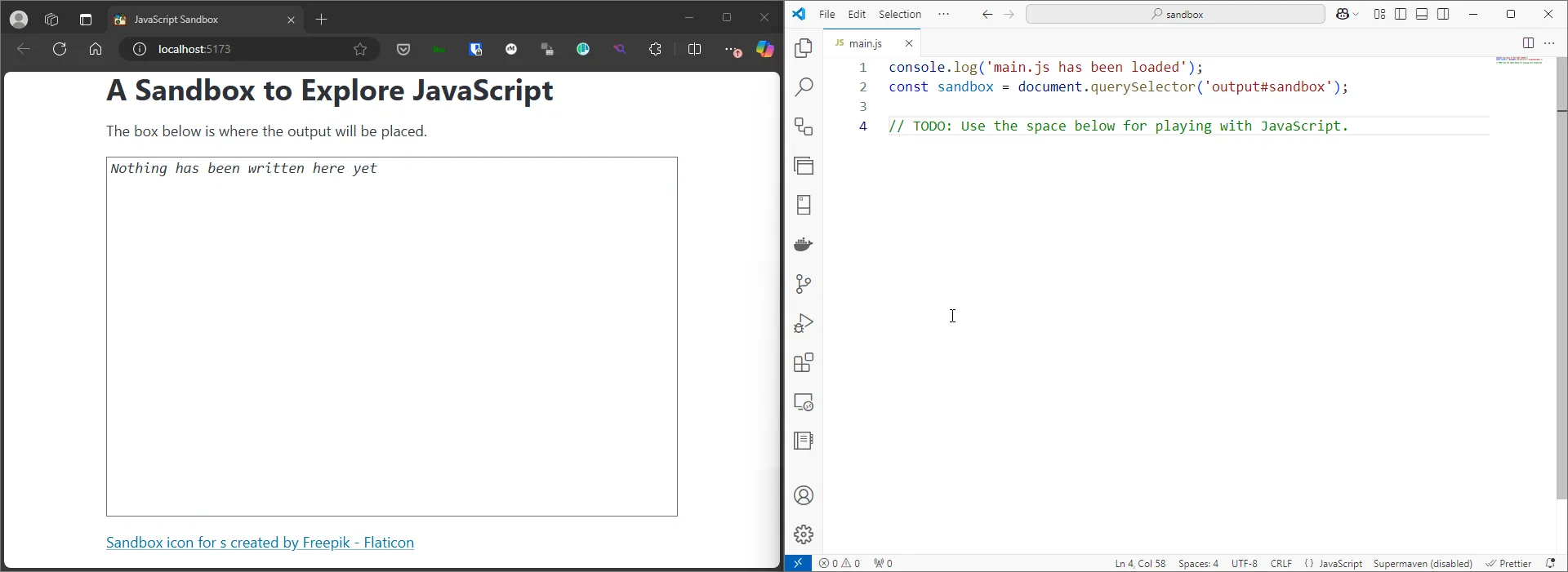
Task: Toggle VS Code bottom Panel
Action: 1422,14
